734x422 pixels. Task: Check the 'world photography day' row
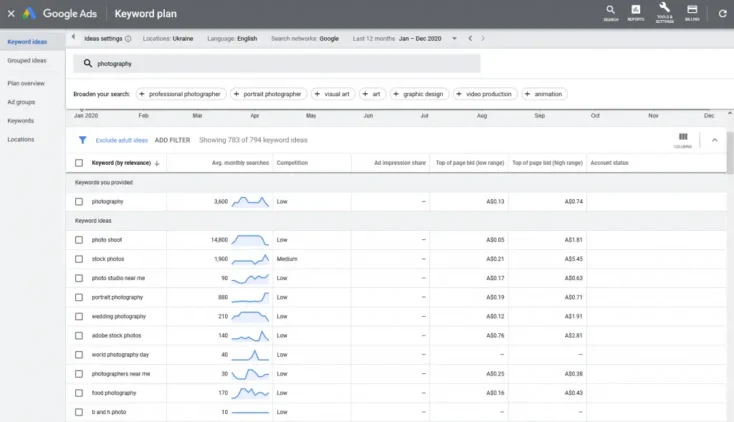point(79,355)
